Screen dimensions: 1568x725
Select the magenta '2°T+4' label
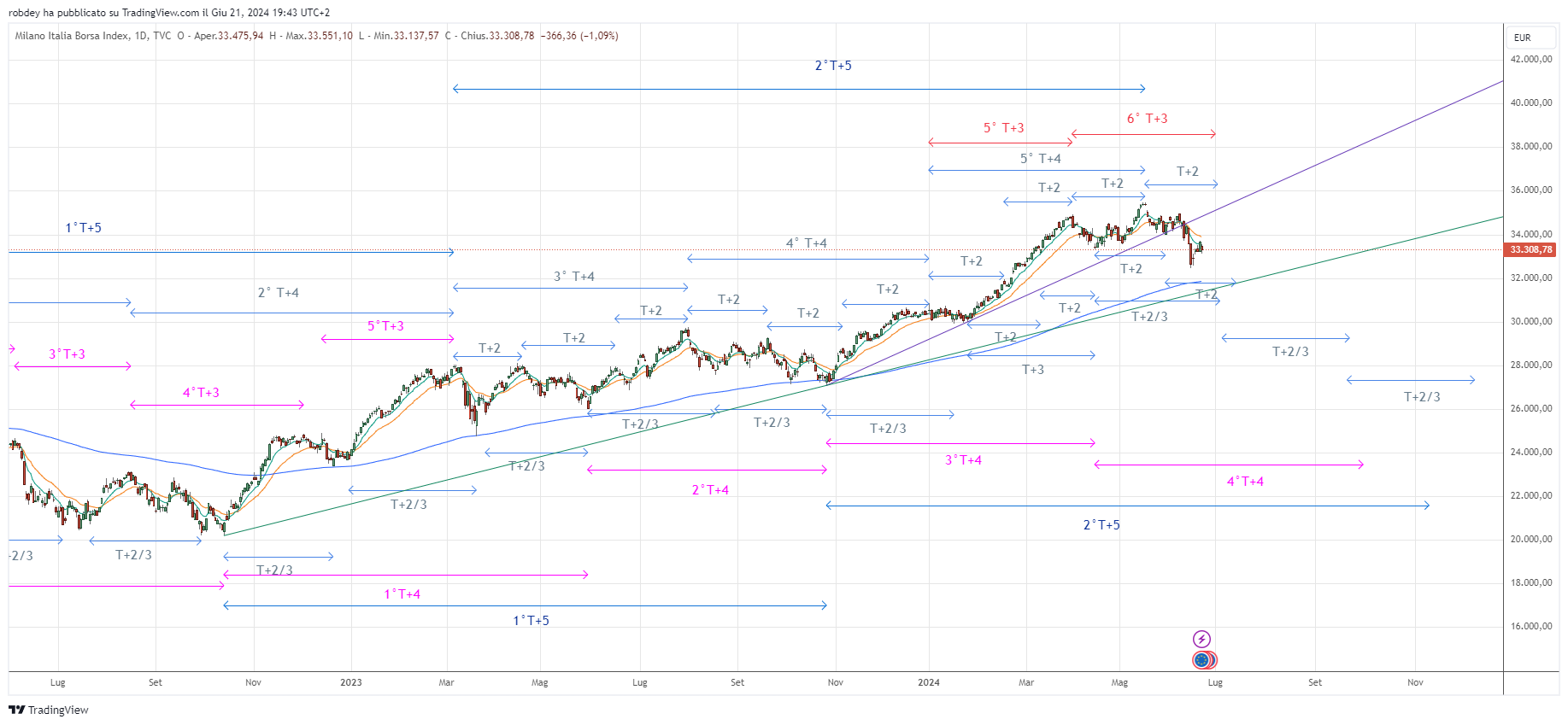click(x=710, y=490)
